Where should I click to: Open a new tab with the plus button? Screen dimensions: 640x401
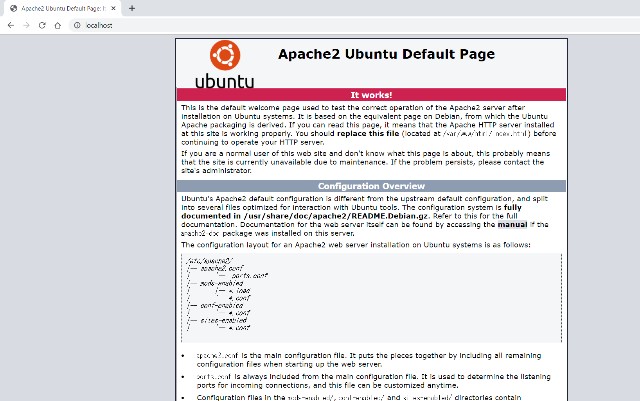click(132, 8)
